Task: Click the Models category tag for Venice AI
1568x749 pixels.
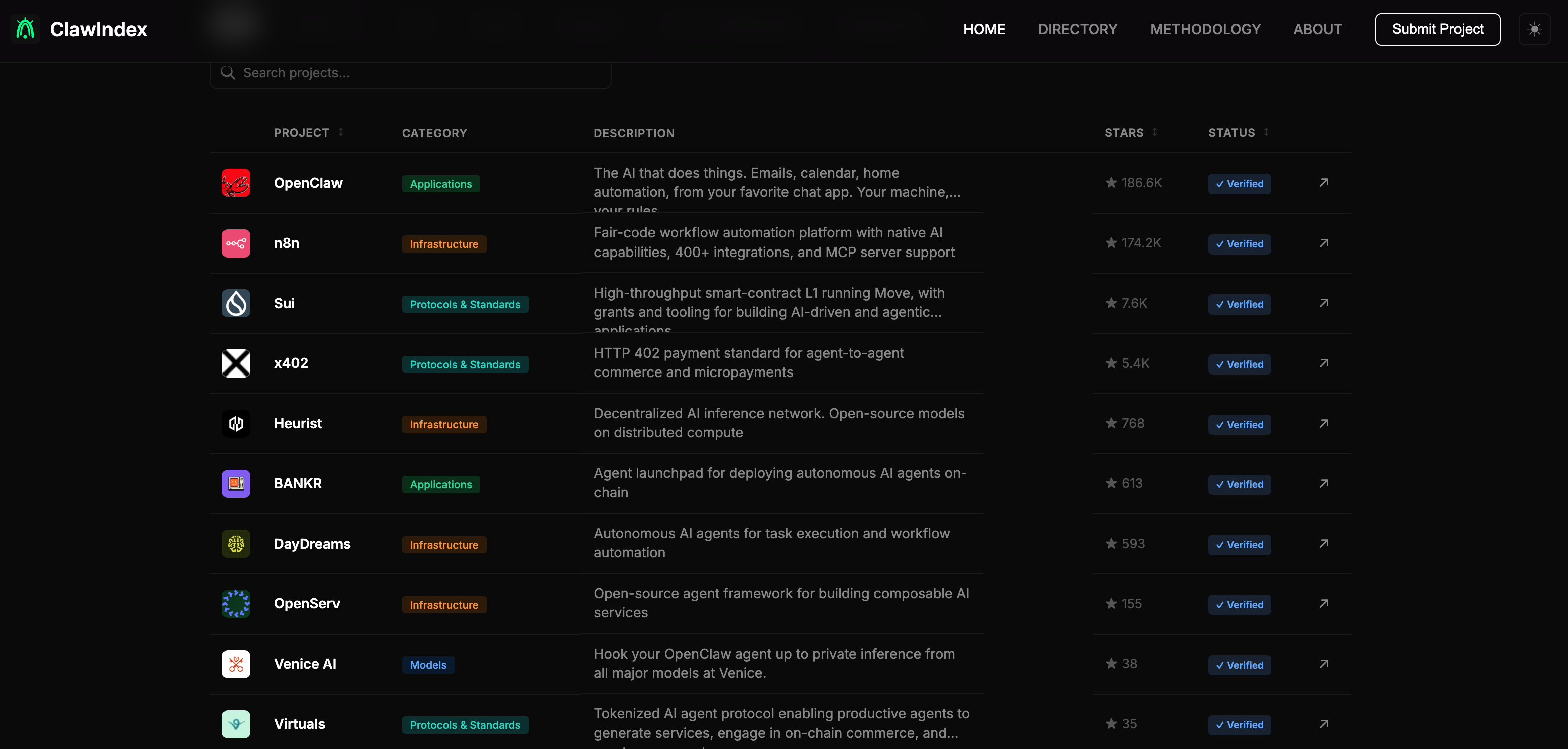Action: [428, 665]
